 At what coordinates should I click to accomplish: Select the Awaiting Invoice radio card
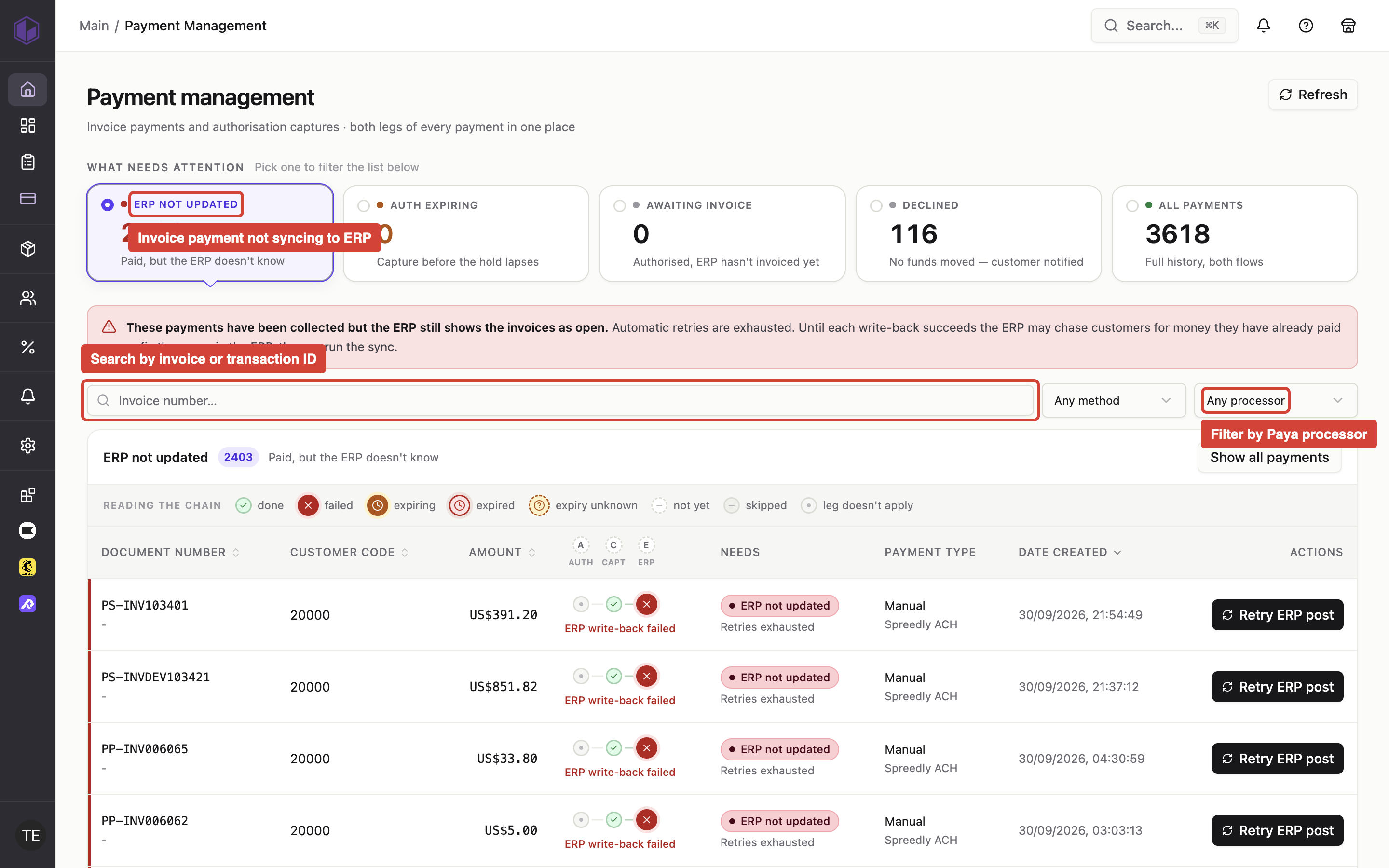pyautogui.click(x=722, y=233)
